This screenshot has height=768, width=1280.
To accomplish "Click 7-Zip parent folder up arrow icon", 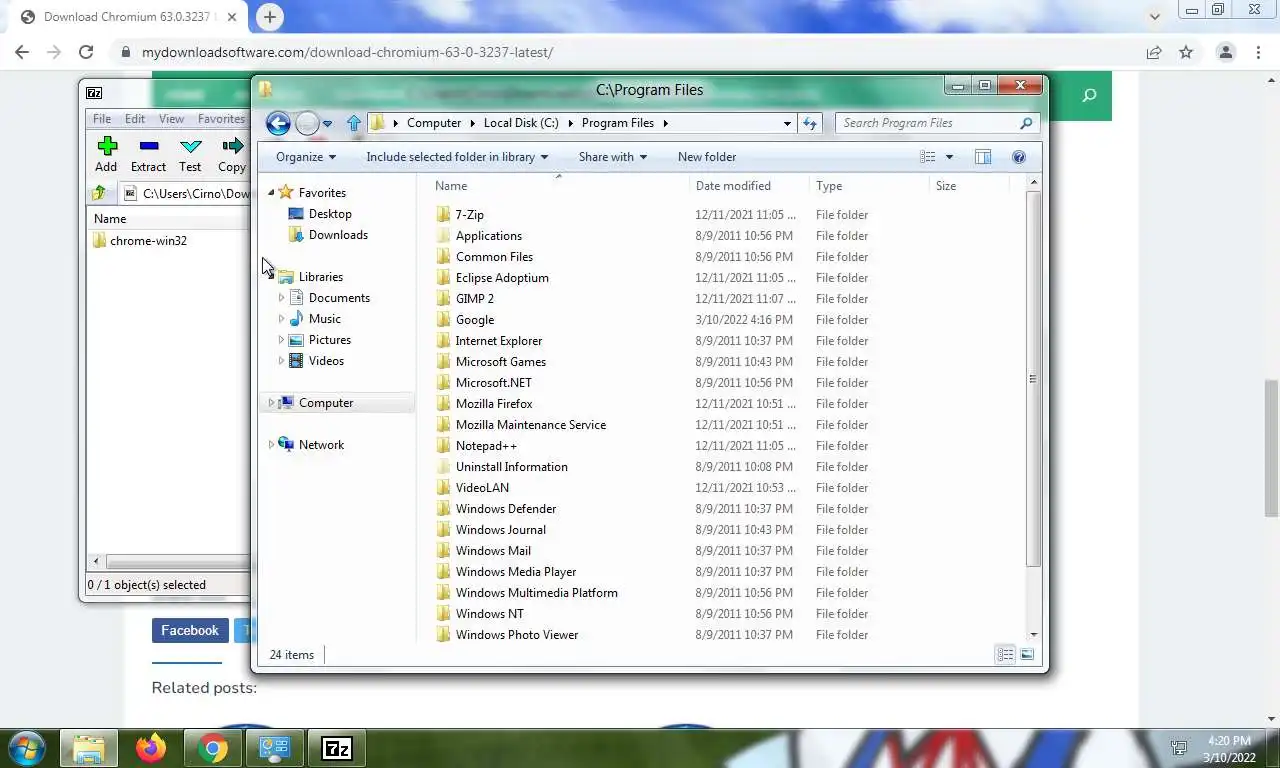I will [99, 193].
